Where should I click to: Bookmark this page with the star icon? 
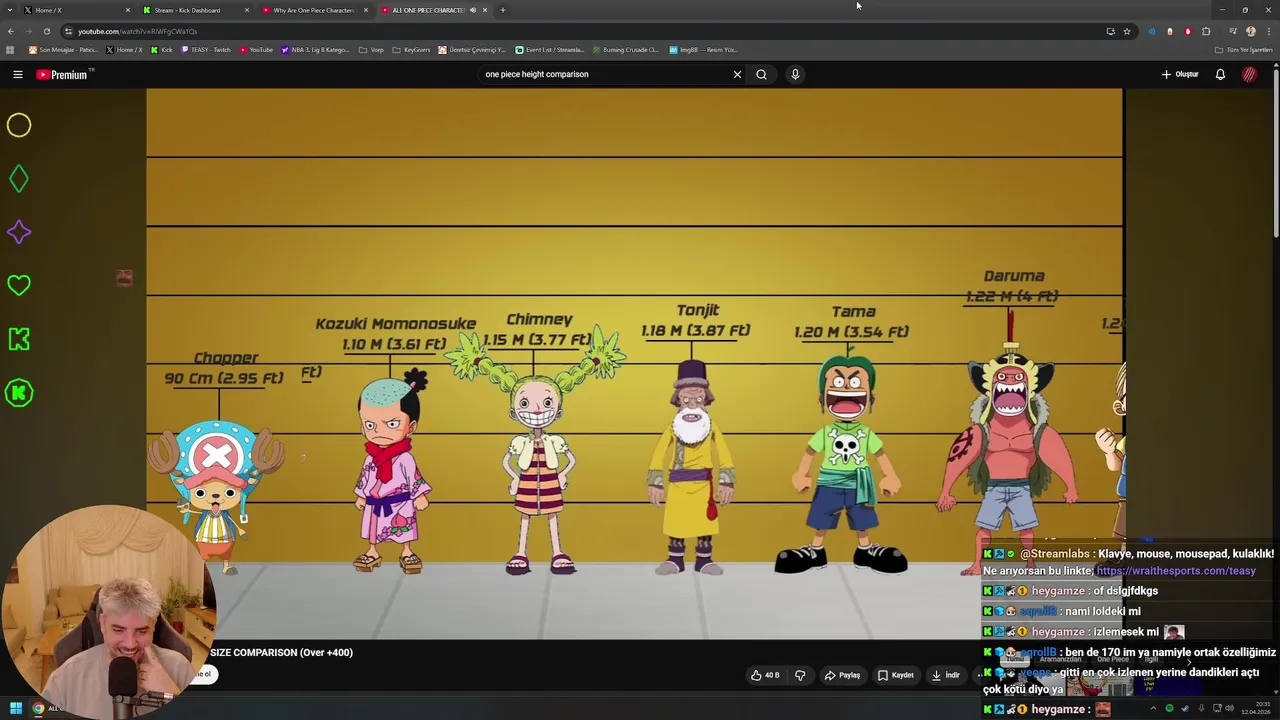1127,31
